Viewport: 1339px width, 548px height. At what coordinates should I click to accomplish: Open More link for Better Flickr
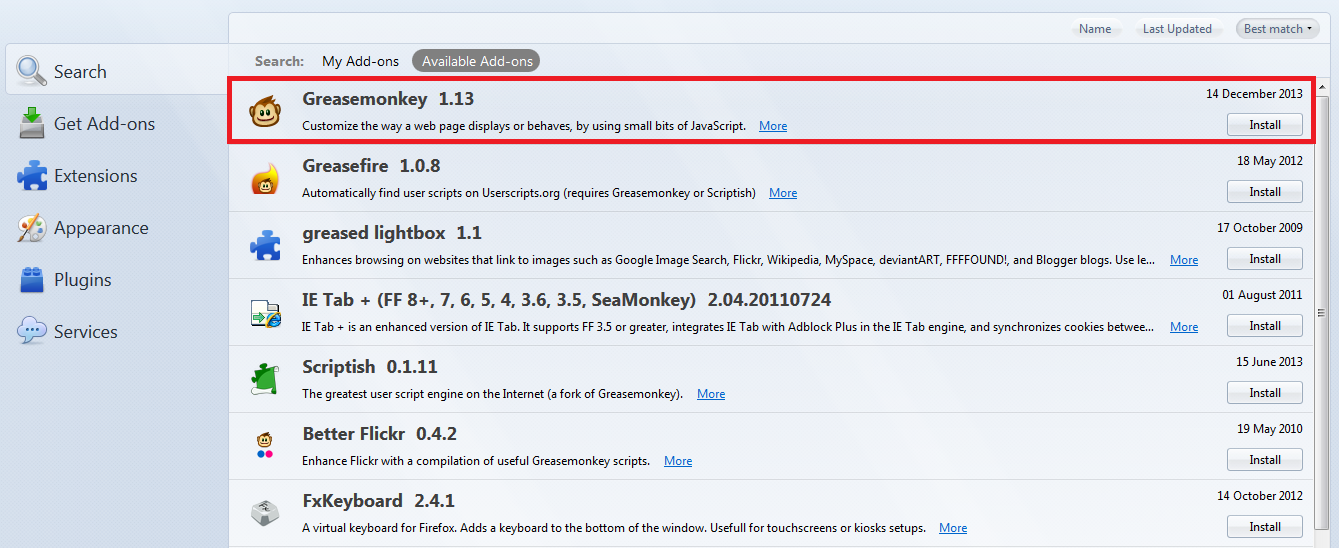[x=678, y=461]
